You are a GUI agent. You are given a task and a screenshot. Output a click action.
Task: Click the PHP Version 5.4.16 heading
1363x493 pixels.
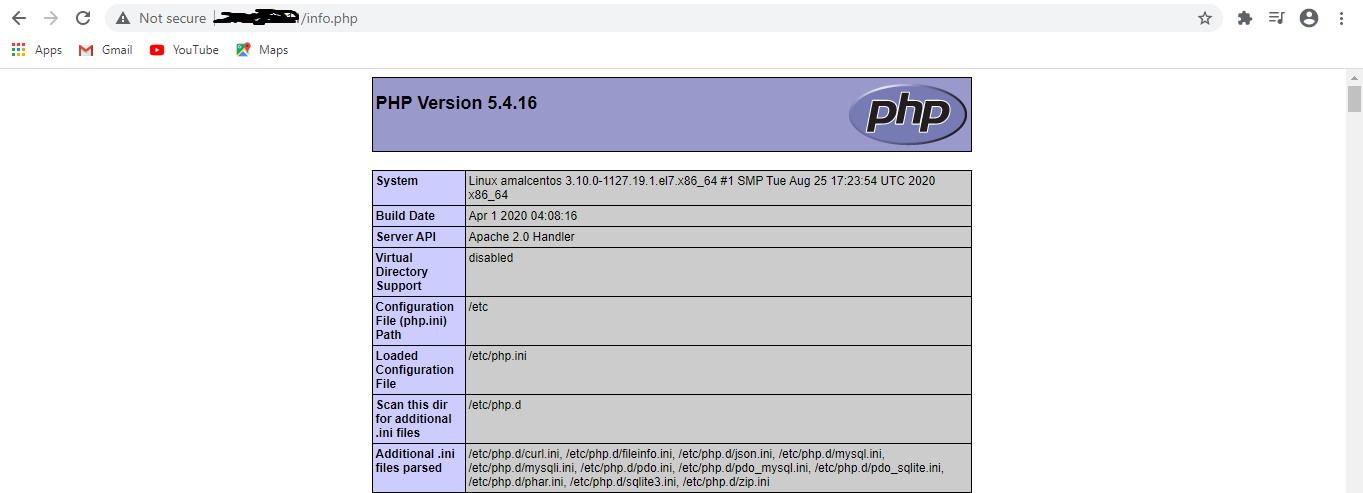[456, 103]
